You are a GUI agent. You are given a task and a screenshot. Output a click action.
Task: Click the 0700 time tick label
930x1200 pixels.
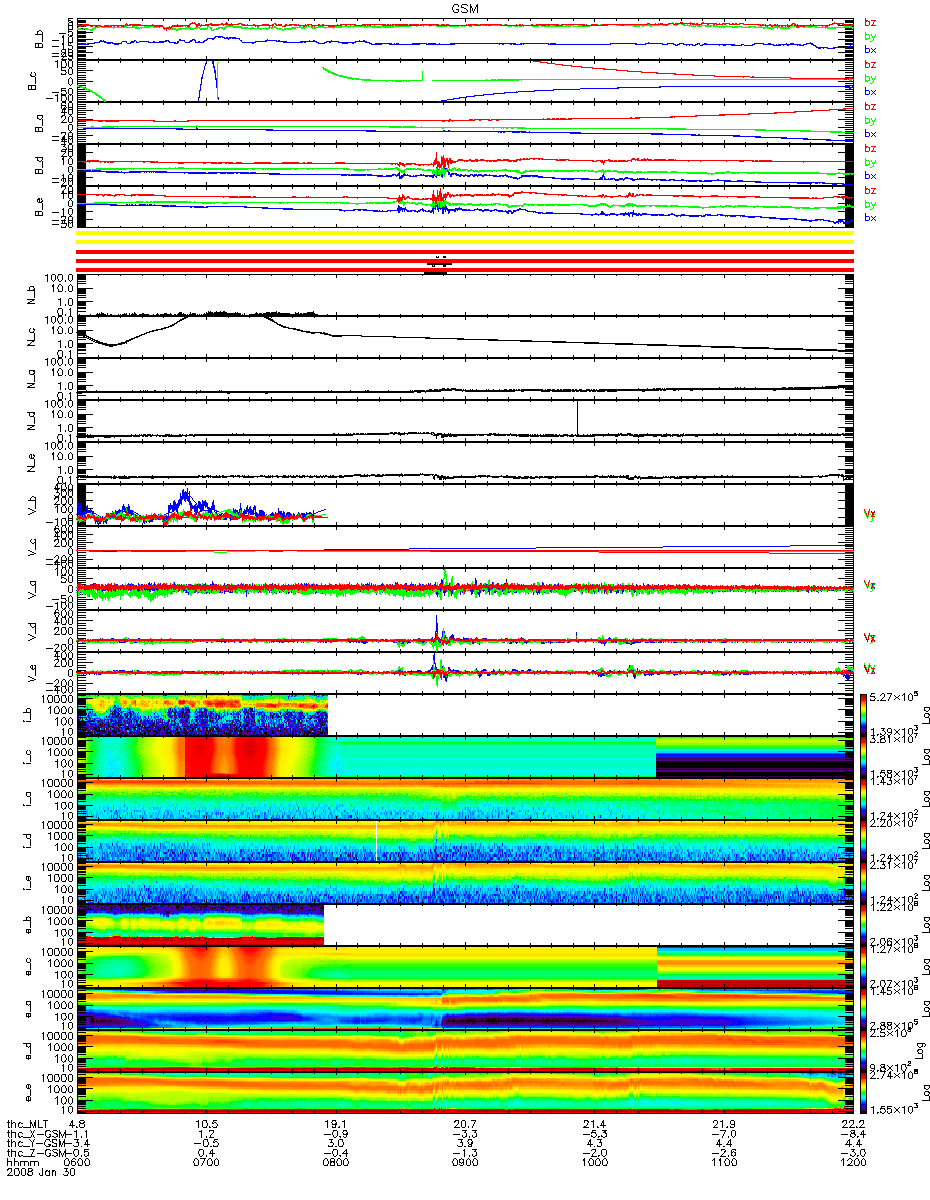207,1162
